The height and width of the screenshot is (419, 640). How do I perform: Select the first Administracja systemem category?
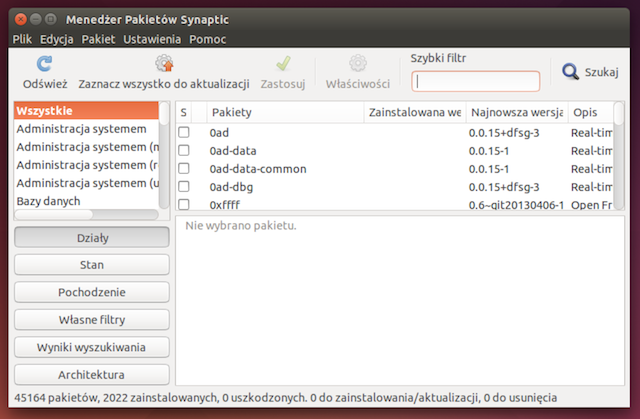87,129
